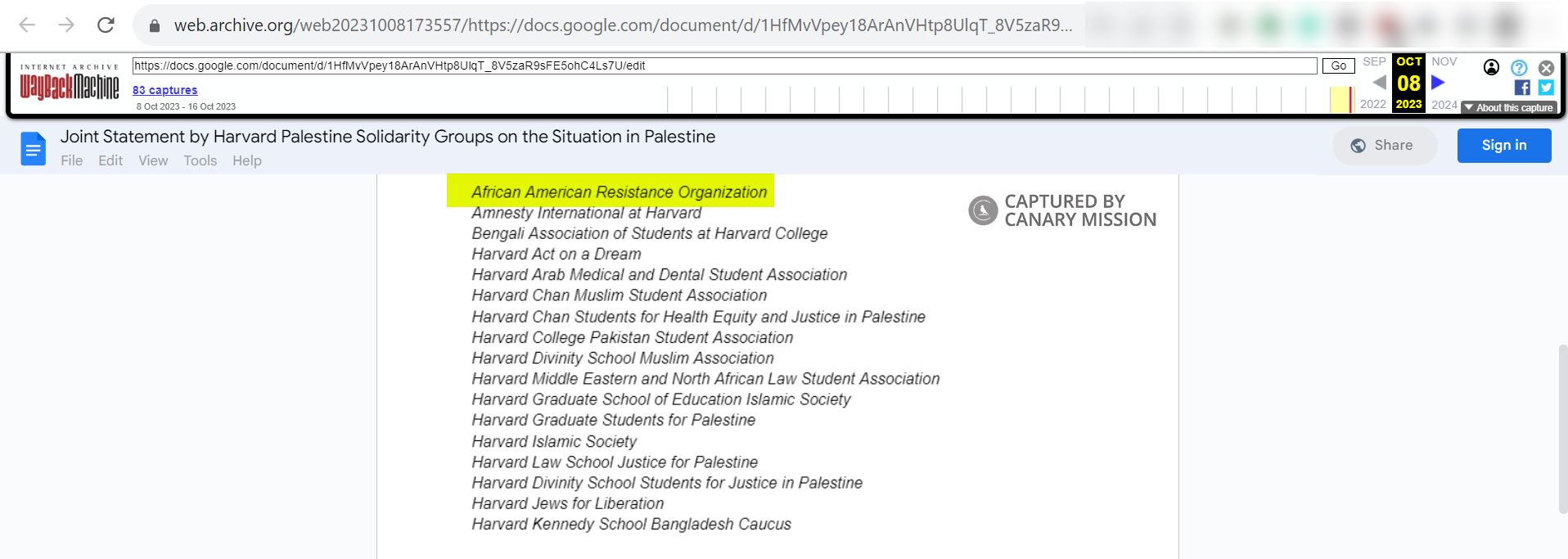Click the Wayback Machine URL input field
The height and width of the screenshot is (559, 1568).
coord(724,65)
